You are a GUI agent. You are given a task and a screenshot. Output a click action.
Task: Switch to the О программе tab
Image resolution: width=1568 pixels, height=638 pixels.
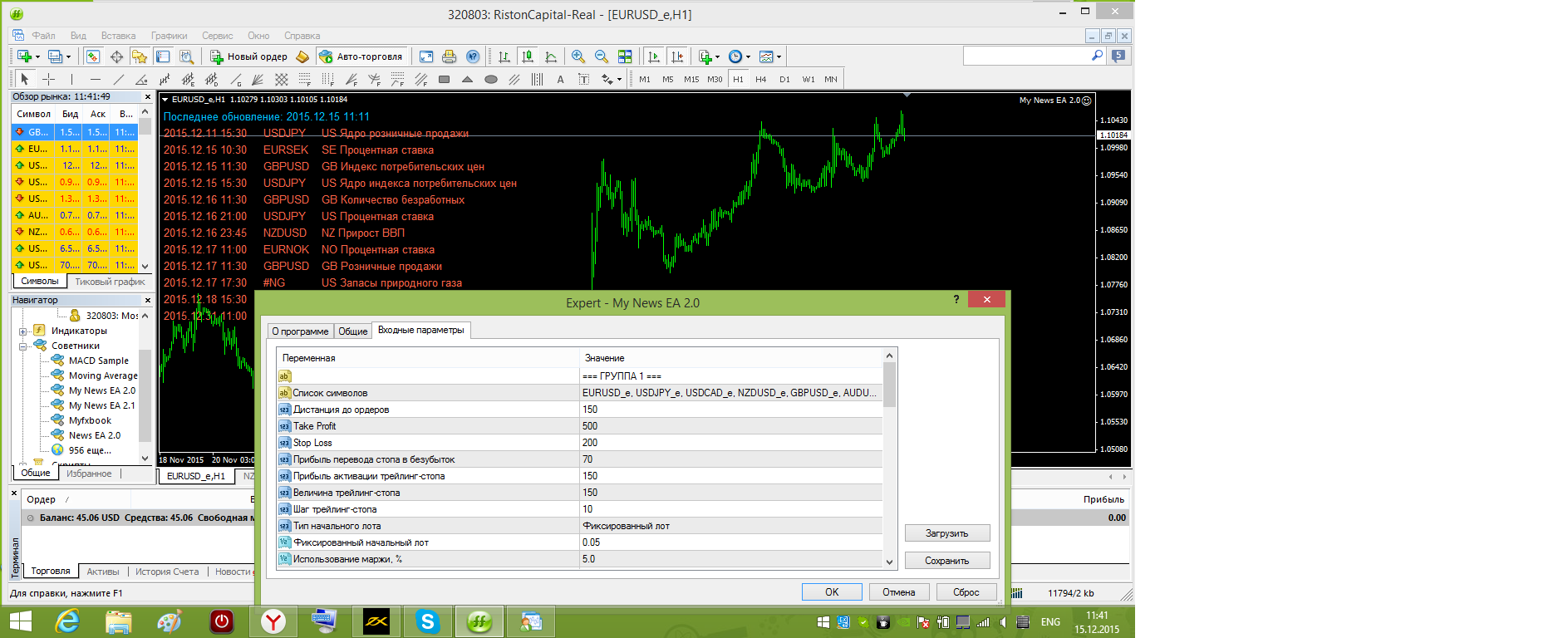pyautogui.click(x=300, y=331)
